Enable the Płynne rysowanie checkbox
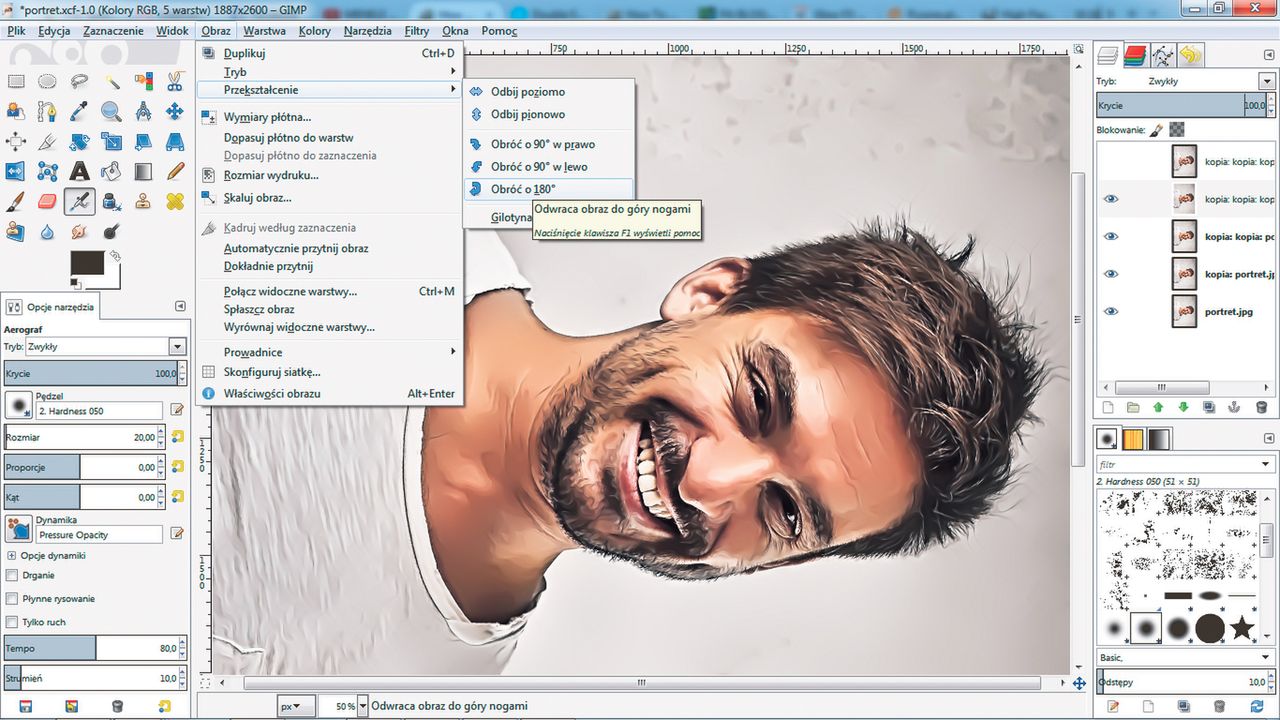 click(x=12, y=598)
